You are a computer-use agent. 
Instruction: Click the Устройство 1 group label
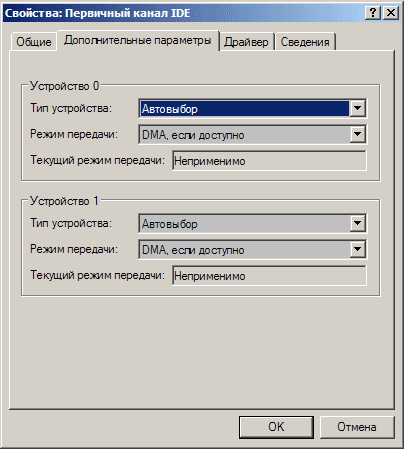(x=64, y=201)
